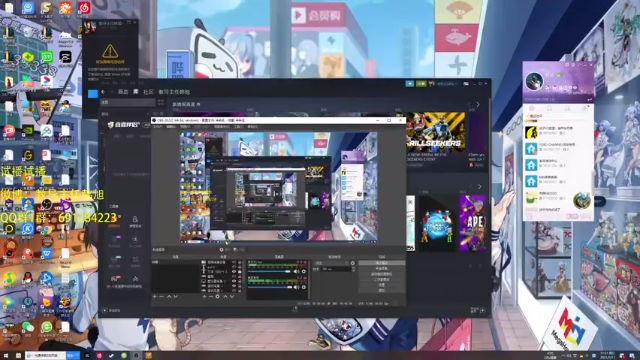
Task: Go to next featured carousel item arrow
Action: coord(478,104)
